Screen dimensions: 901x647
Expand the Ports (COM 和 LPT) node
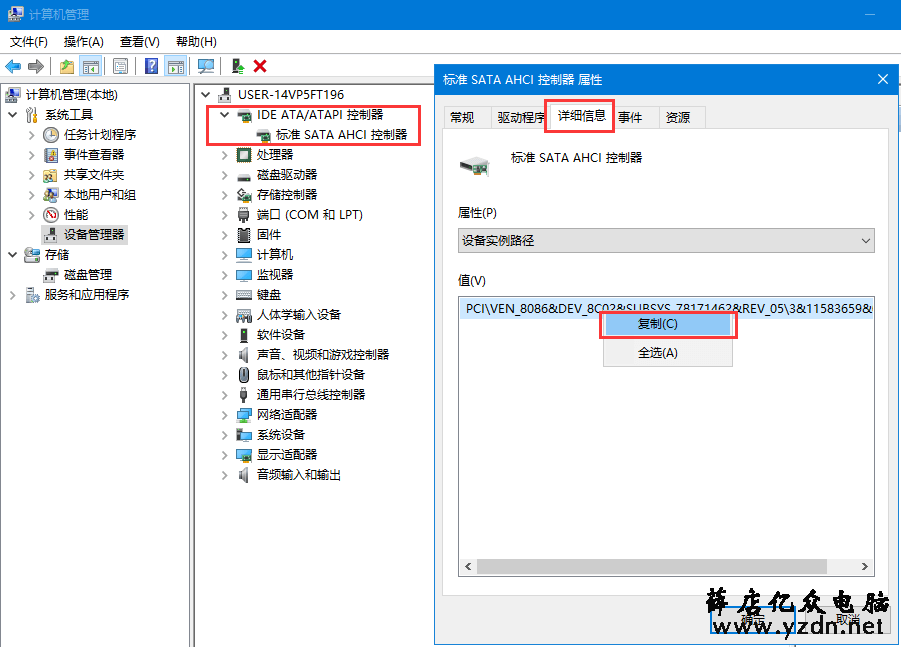point(225,215)
